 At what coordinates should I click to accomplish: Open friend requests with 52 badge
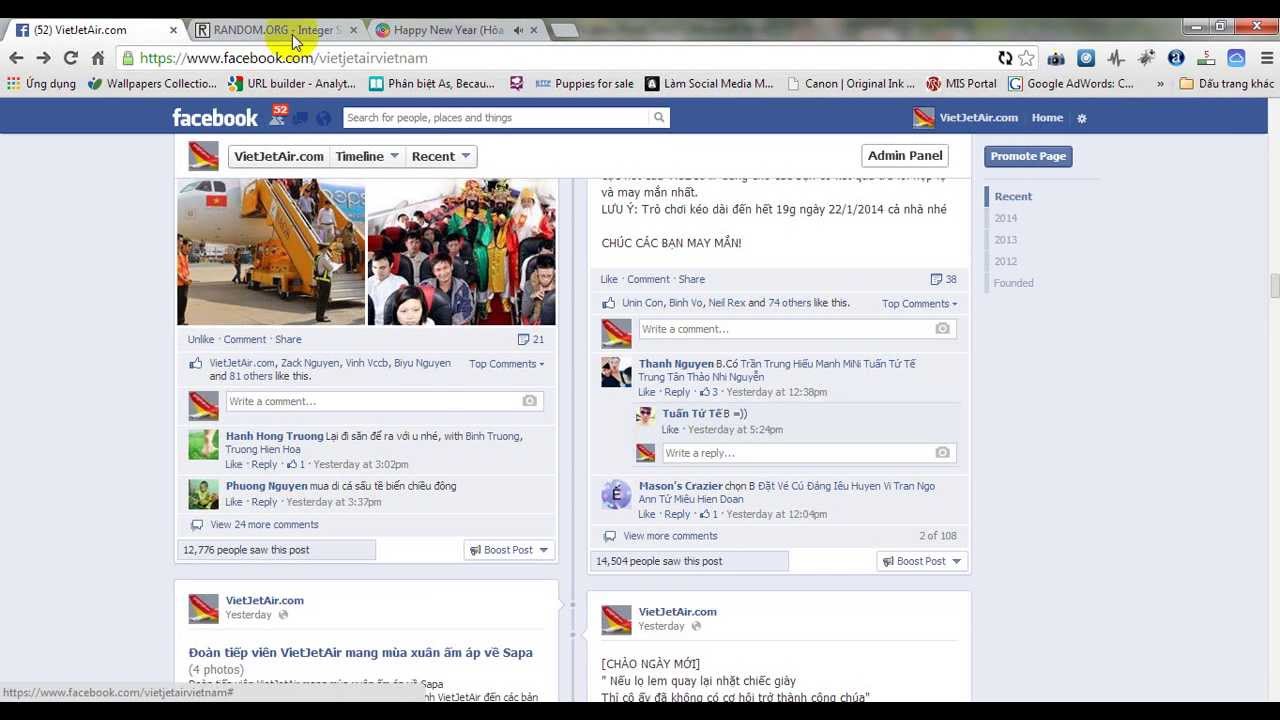[277, 117]
